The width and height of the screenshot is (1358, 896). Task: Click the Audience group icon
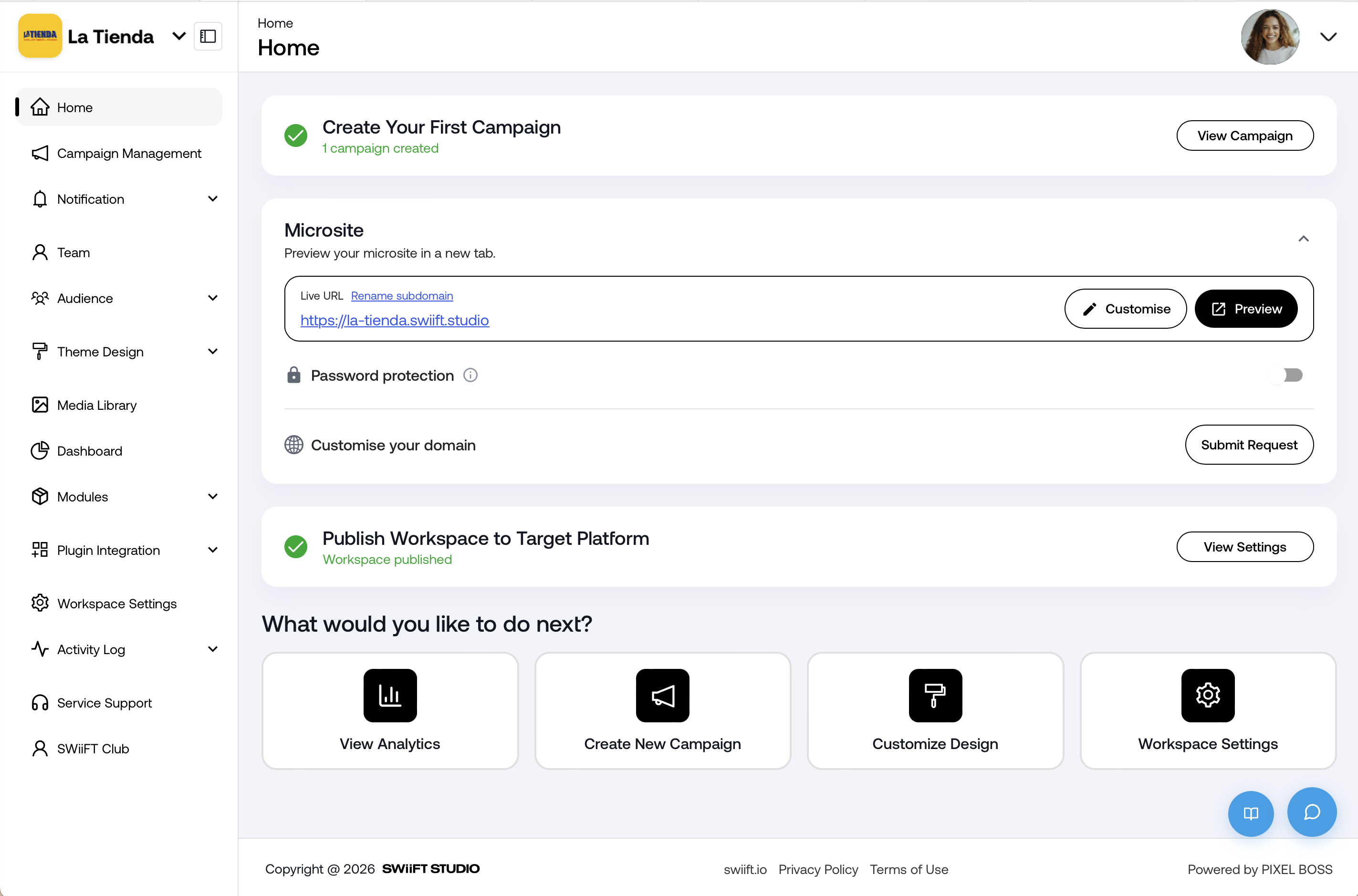[x=40, y=298]
